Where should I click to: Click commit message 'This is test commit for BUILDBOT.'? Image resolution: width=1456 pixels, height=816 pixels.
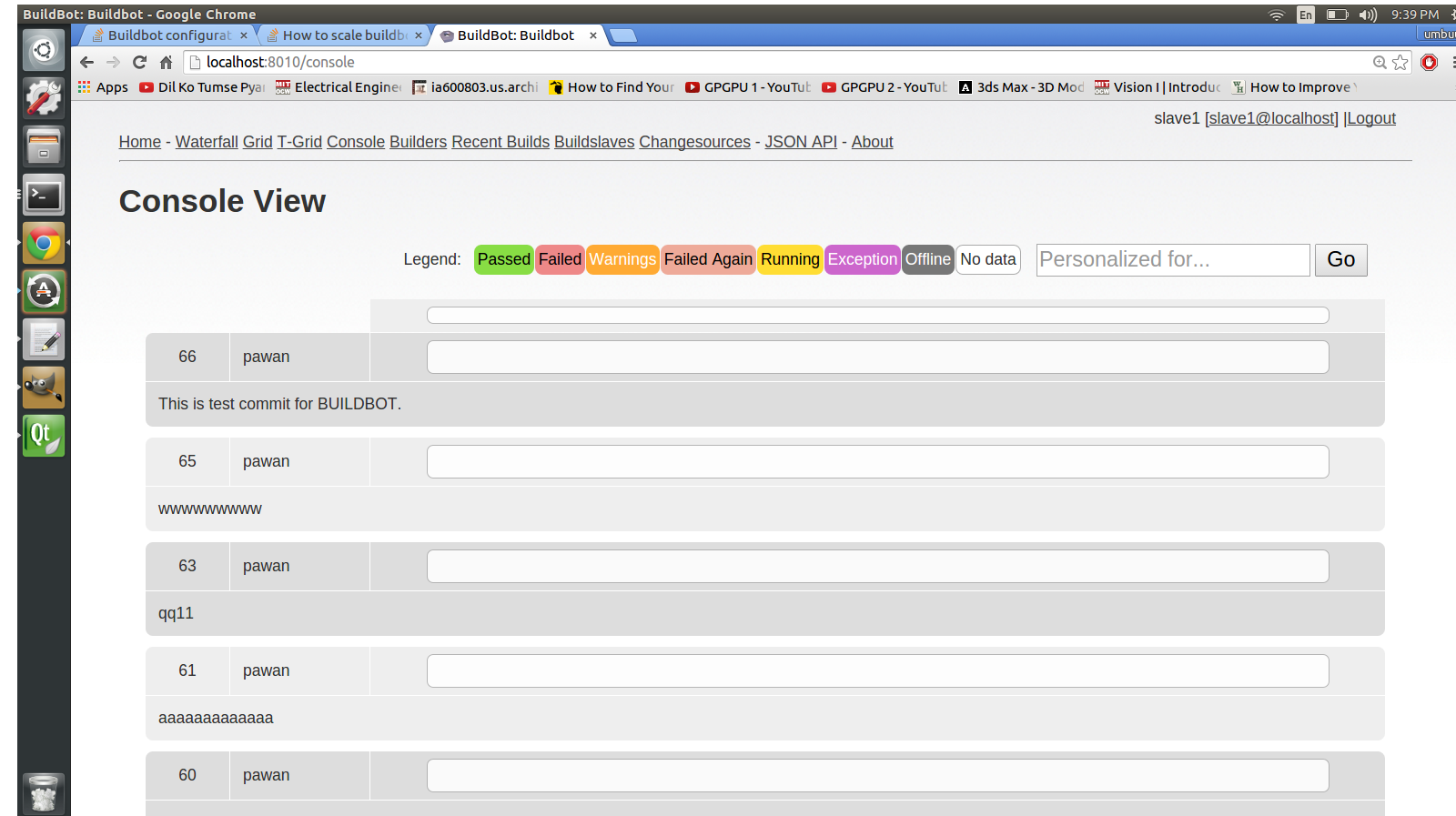tap(279, 404)
